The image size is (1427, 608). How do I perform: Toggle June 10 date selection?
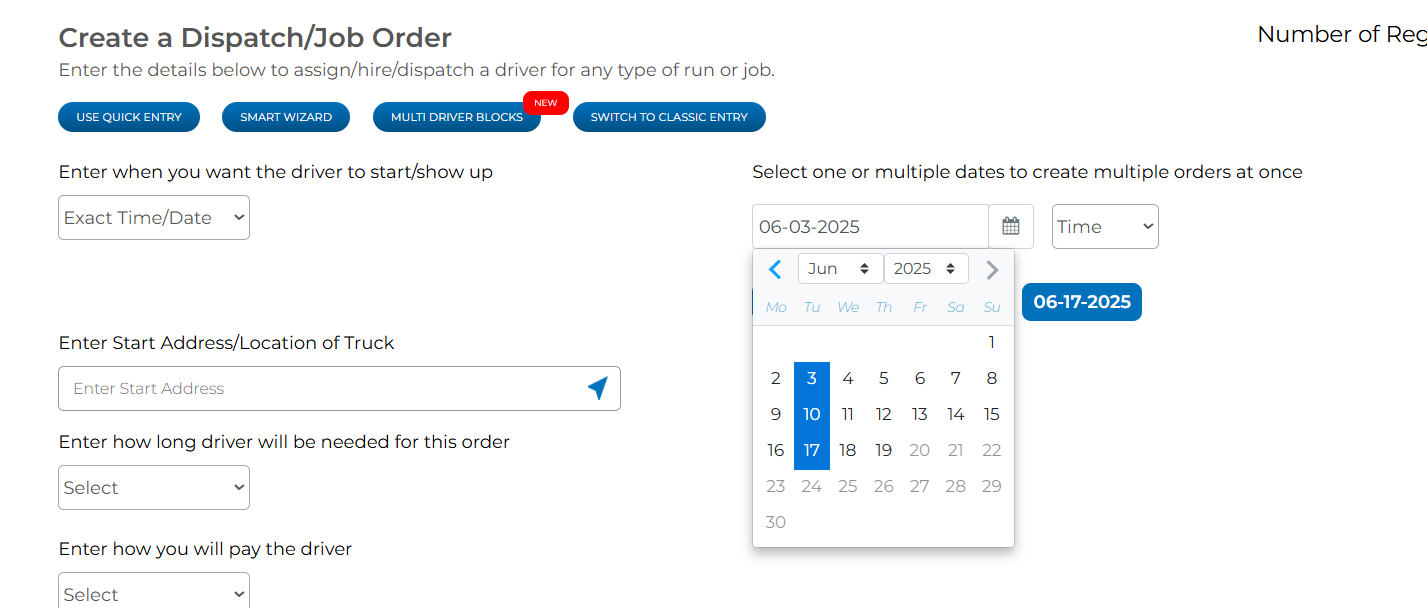click(x=812, y=414)
